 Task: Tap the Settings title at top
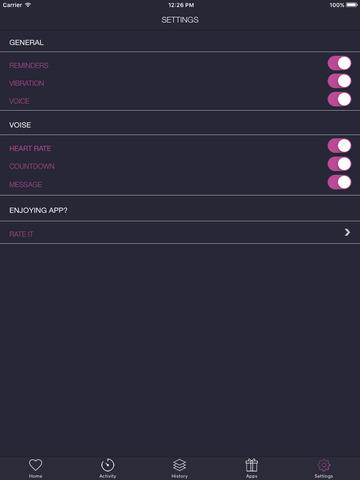[180, 20]
